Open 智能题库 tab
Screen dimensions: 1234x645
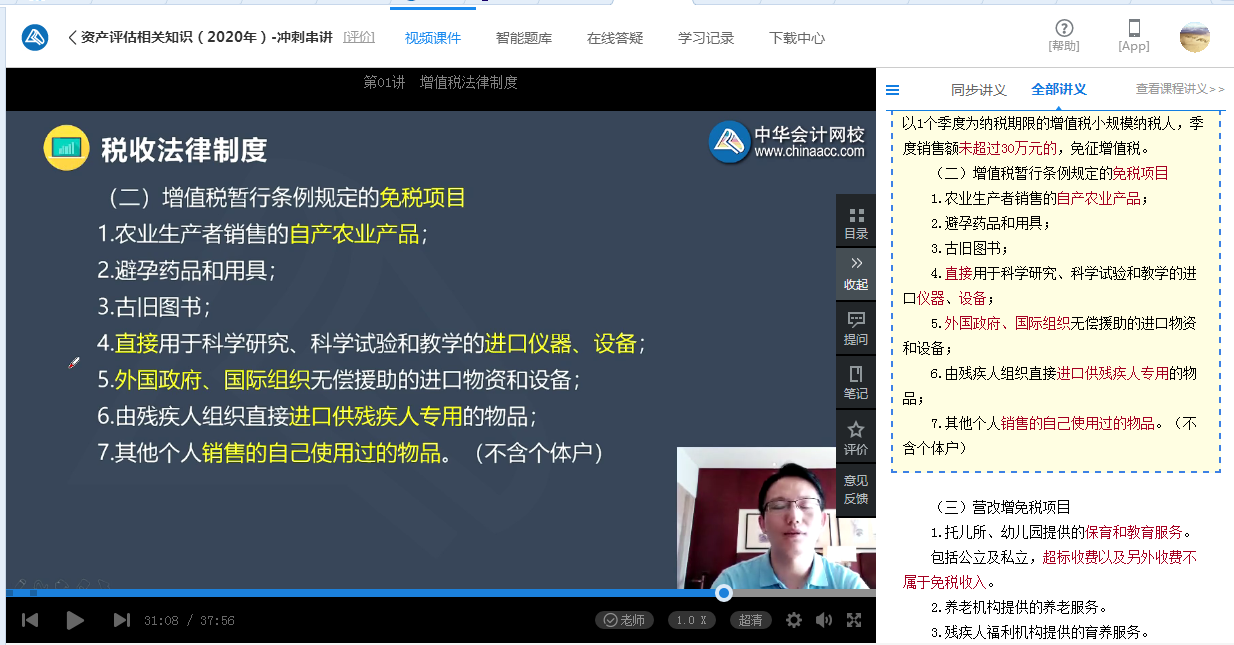coord(524,38)
